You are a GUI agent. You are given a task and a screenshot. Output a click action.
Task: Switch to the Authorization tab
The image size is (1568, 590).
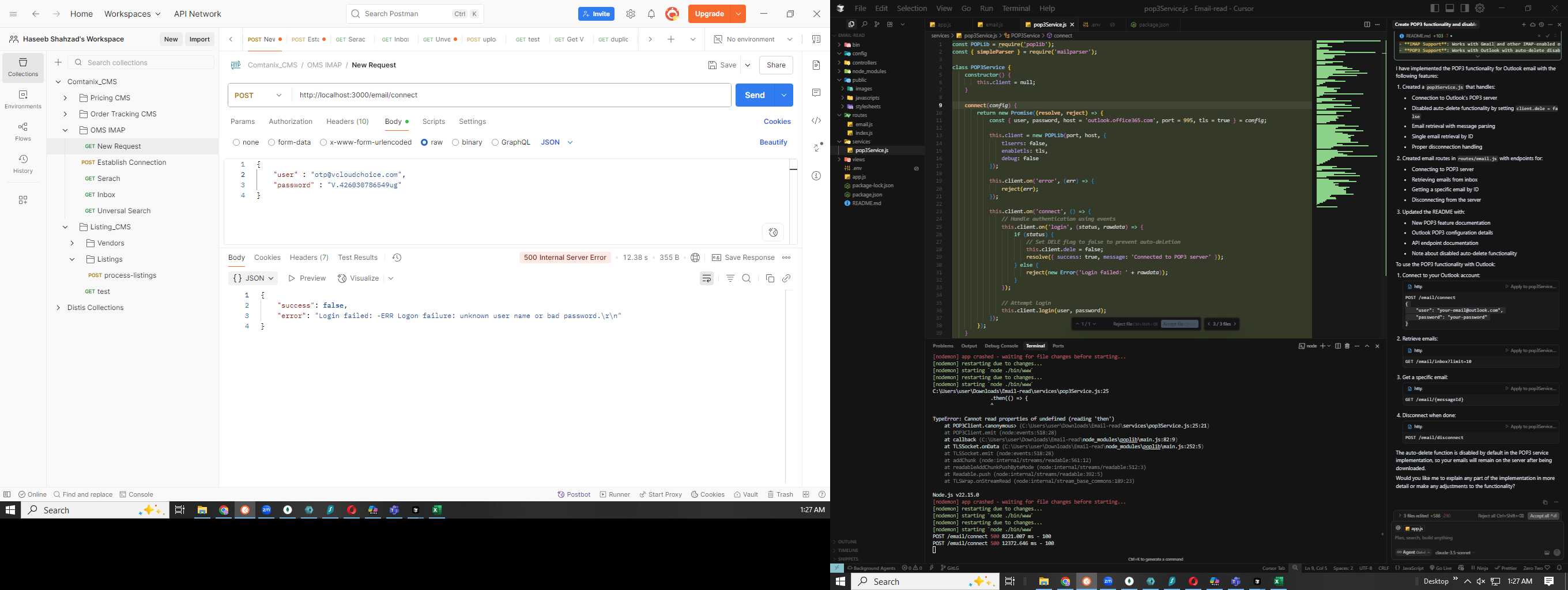point(291,122)
